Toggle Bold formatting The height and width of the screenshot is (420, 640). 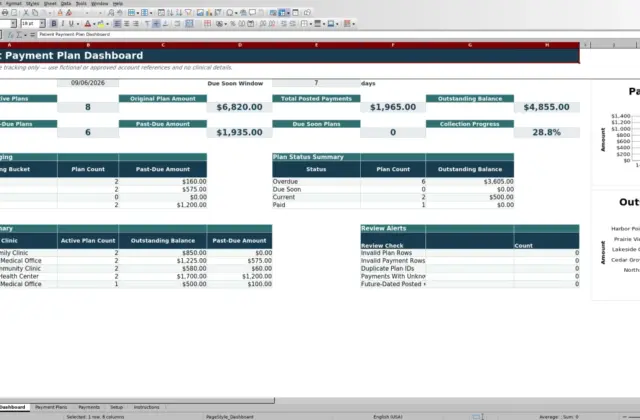[x=54, y=24]
